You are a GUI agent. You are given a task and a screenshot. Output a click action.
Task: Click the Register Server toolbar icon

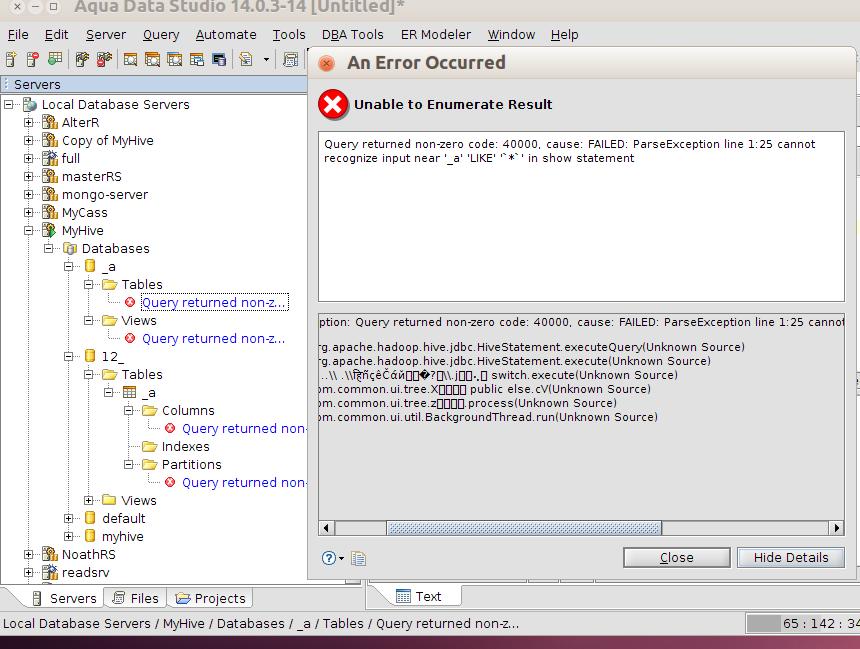click(11, 59)
